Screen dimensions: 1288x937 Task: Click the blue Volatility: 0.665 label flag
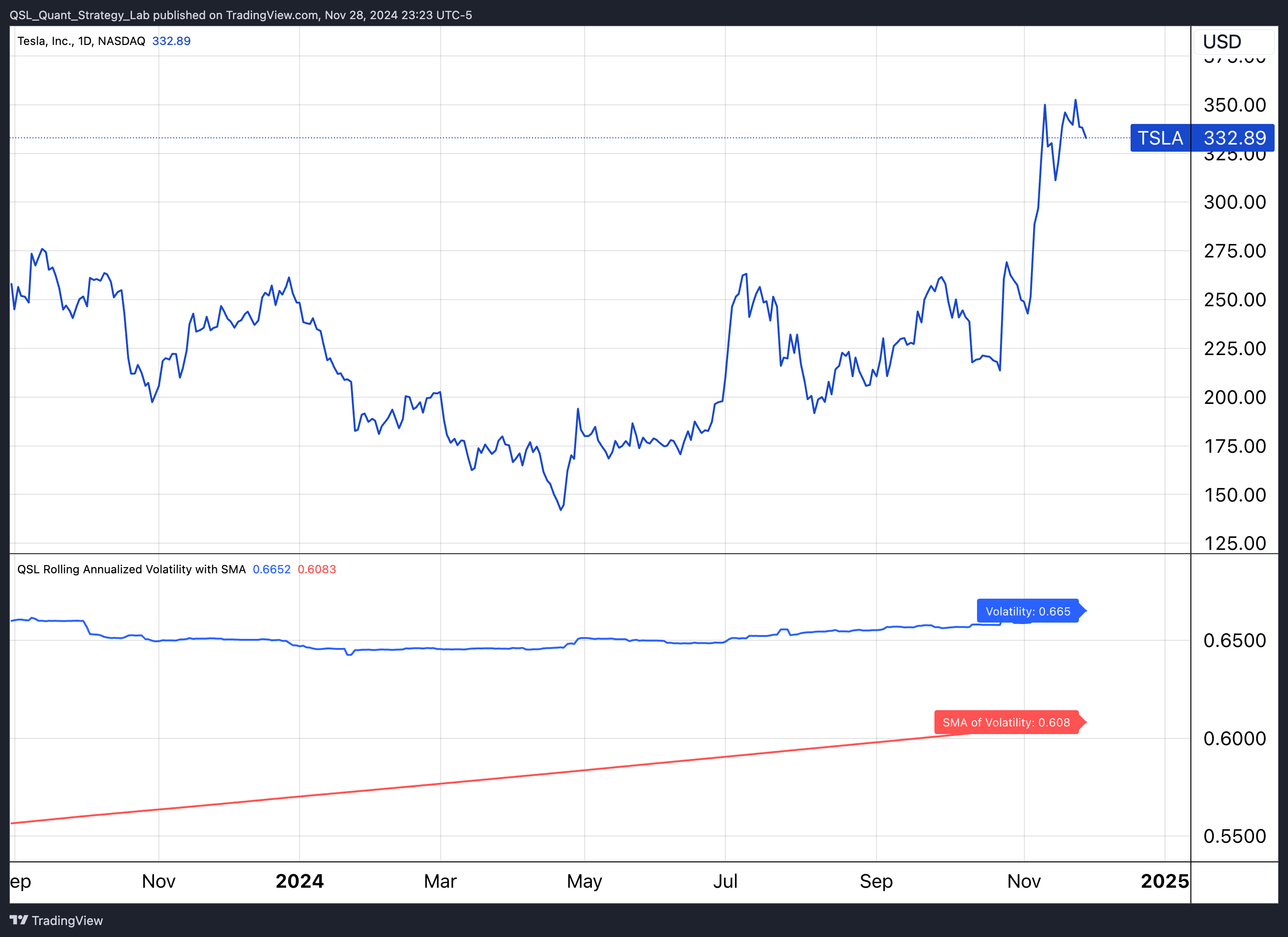pos(1027,611)
